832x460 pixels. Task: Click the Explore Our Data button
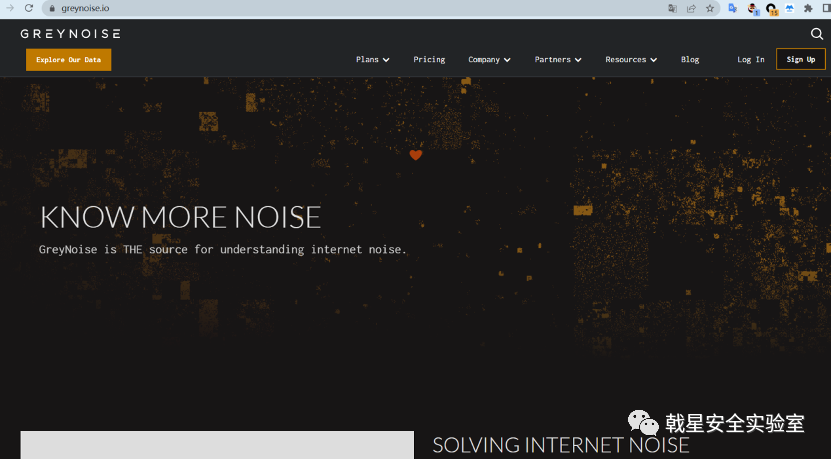click(68, 60)
